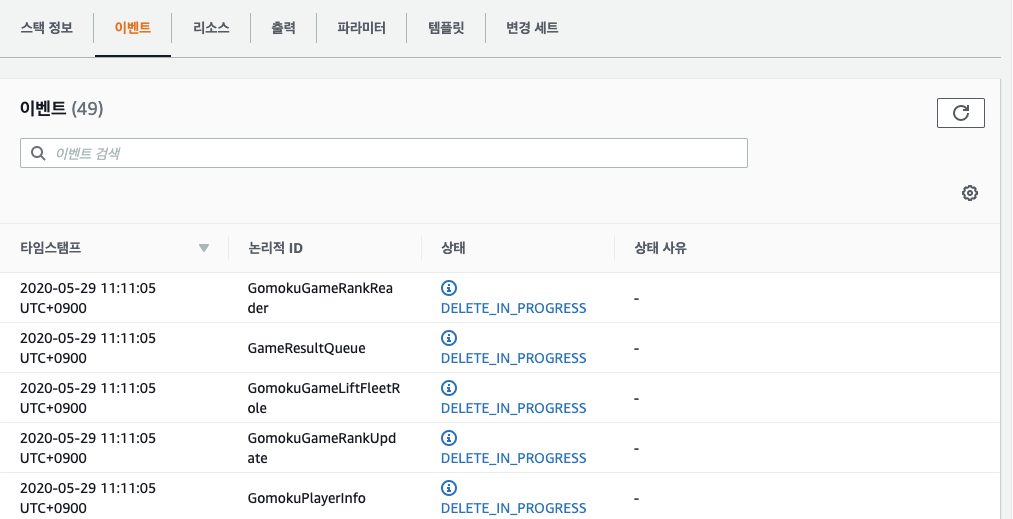Viewport: 1013px width, 519px height.
Task: Switch to the 리소스 tab
Action: [x=211, y=28]
